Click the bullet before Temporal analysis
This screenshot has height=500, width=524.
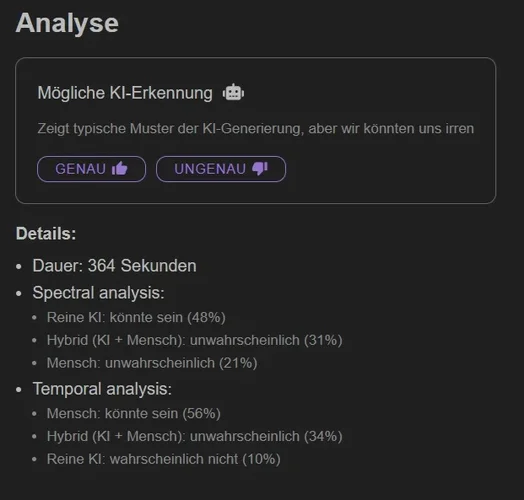tap(19, 390)
